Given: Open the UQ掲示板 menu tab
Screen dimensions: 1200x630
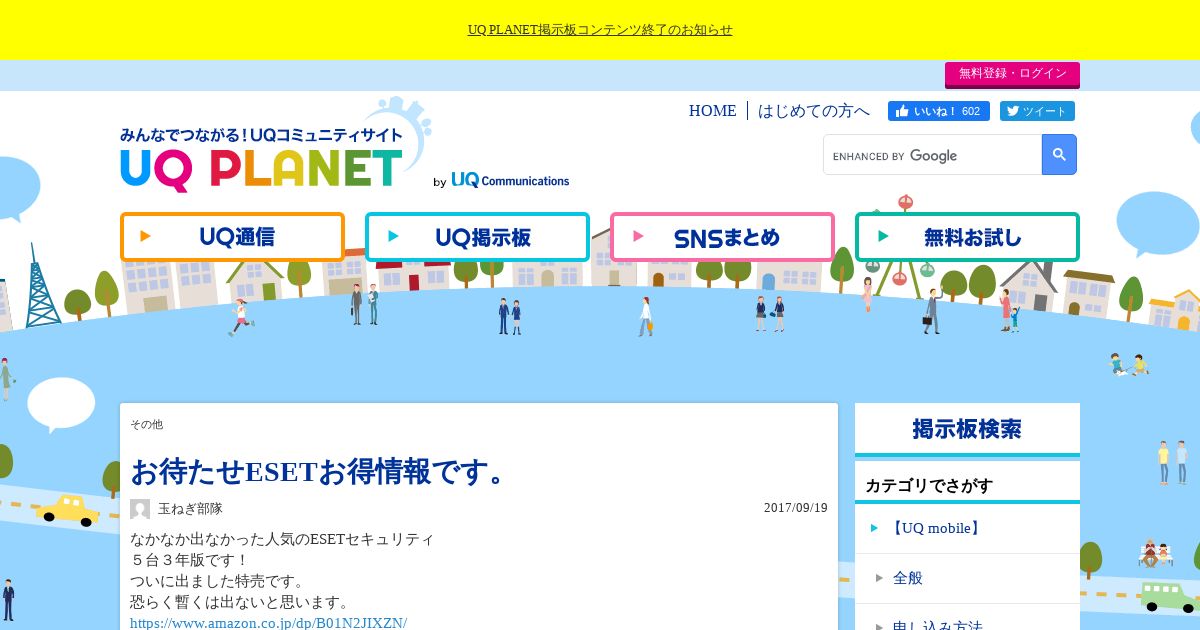Looking at the screenshot, I should (x=477, y=237).
